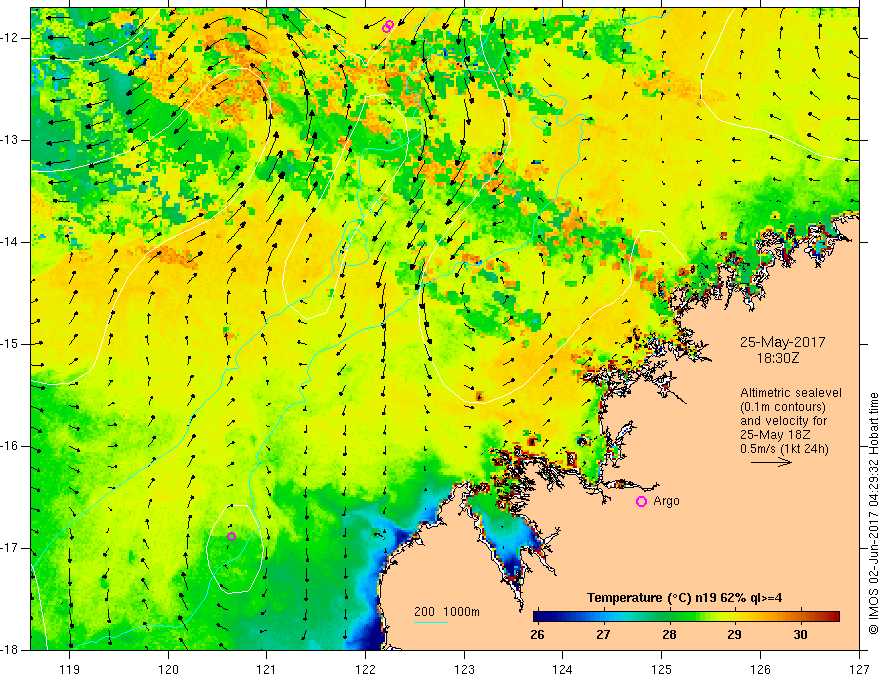Click the colorbar tick label 27
Screen dimensions: 880x680
(603, 635)
